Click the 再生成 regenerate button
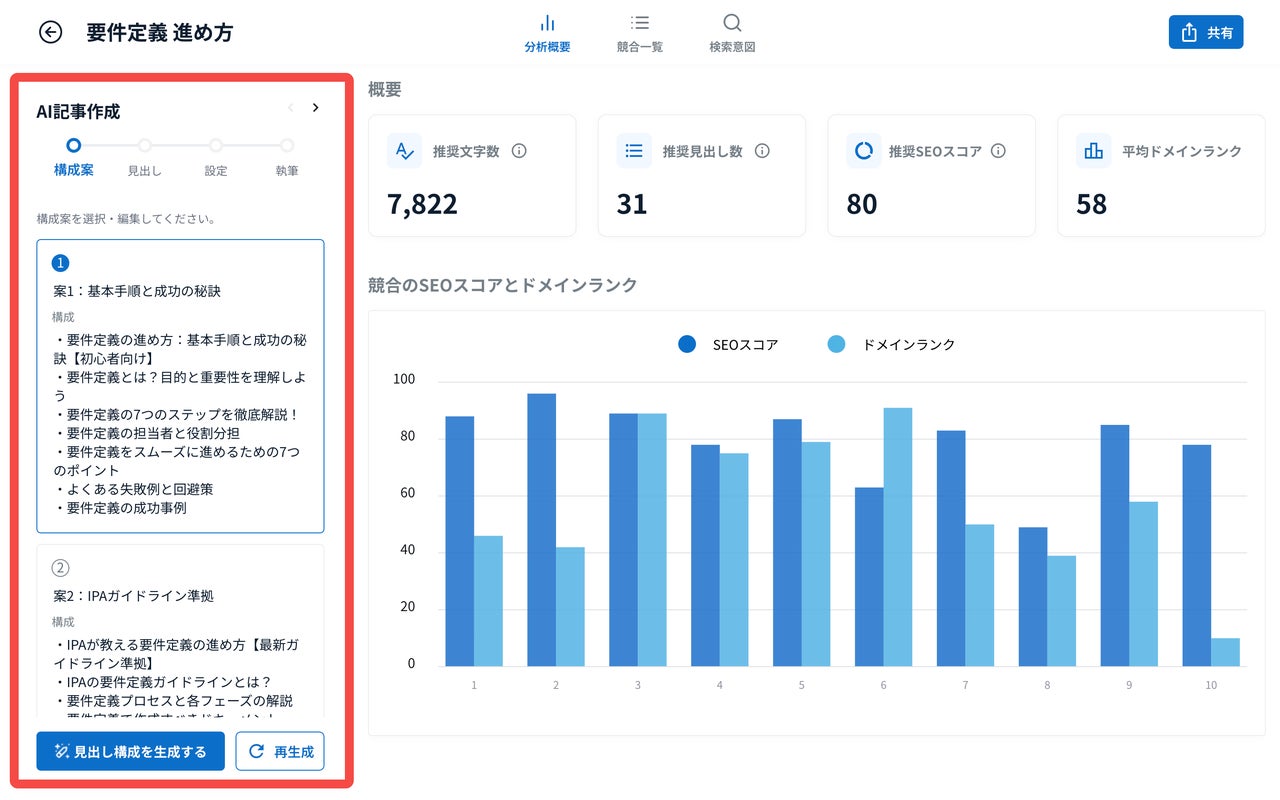Viewport: 1280px width, 800px height. 280,752
